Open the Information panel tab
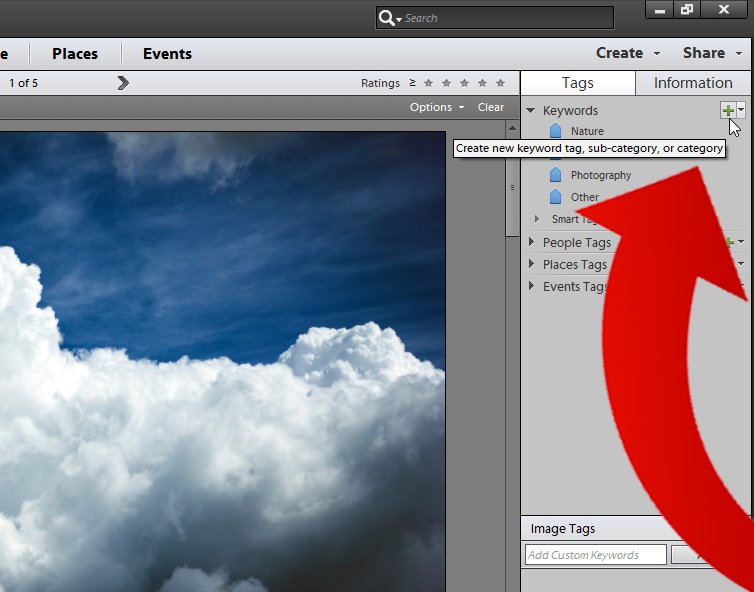The width and height of the screenshot is (754, 592). click(x=693, y=83)
